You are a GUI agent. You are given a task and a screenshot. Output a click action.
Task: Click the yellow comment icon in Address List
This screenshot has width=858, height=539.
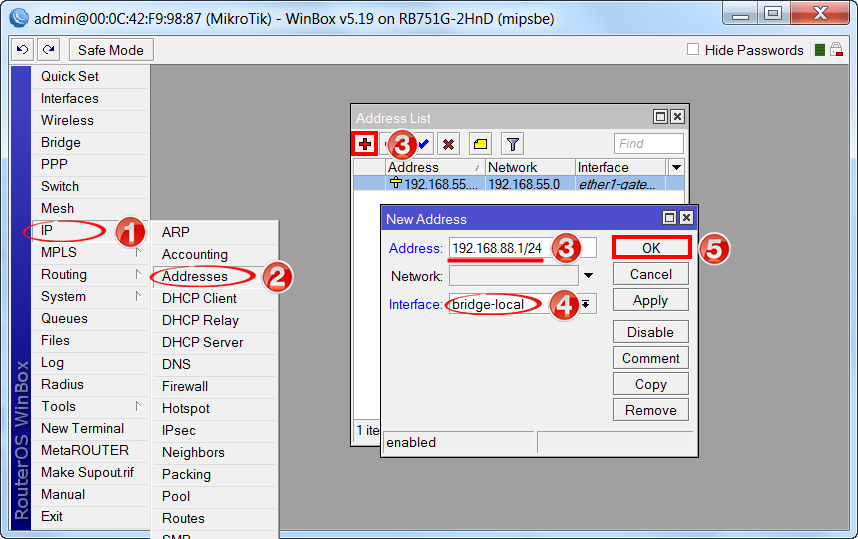tap(480, 144)
